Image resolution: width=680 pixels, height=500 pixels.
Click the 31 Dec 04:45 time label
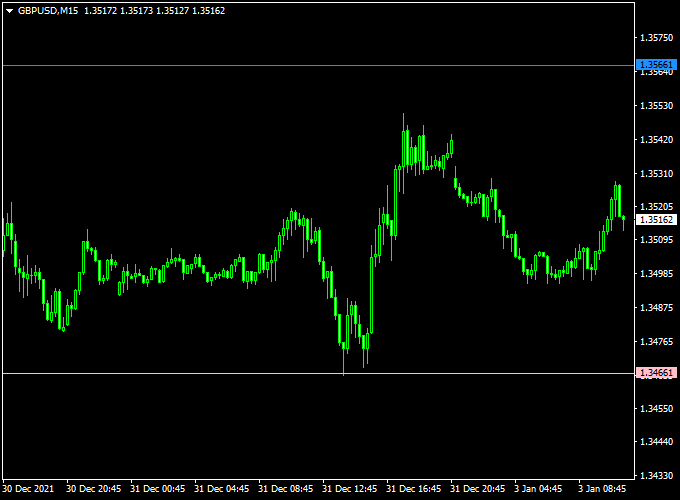click(222, 489)
